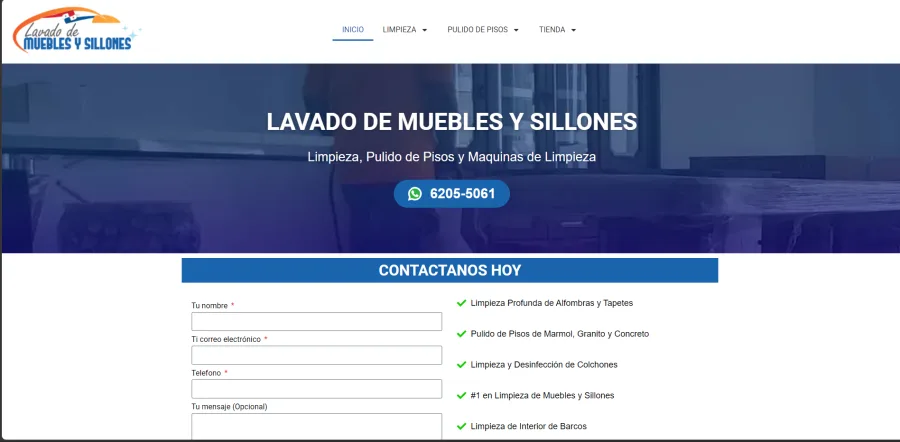The image size is (900, 442).
Task: Click text Pulido de Pisos de Marmol, Granito y Concreto
Action: (x=560, y=334)
